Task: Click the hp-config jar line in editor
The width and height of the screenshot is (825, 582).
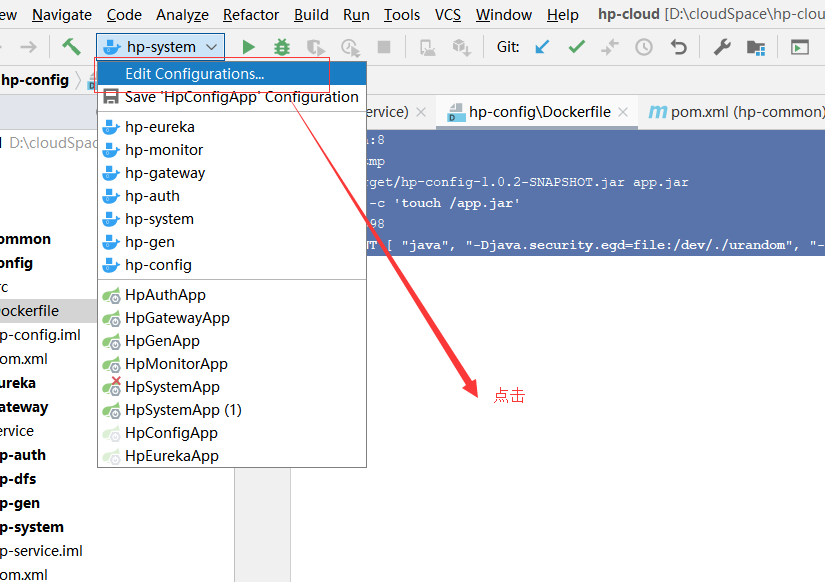Action: tap(528, 182)
